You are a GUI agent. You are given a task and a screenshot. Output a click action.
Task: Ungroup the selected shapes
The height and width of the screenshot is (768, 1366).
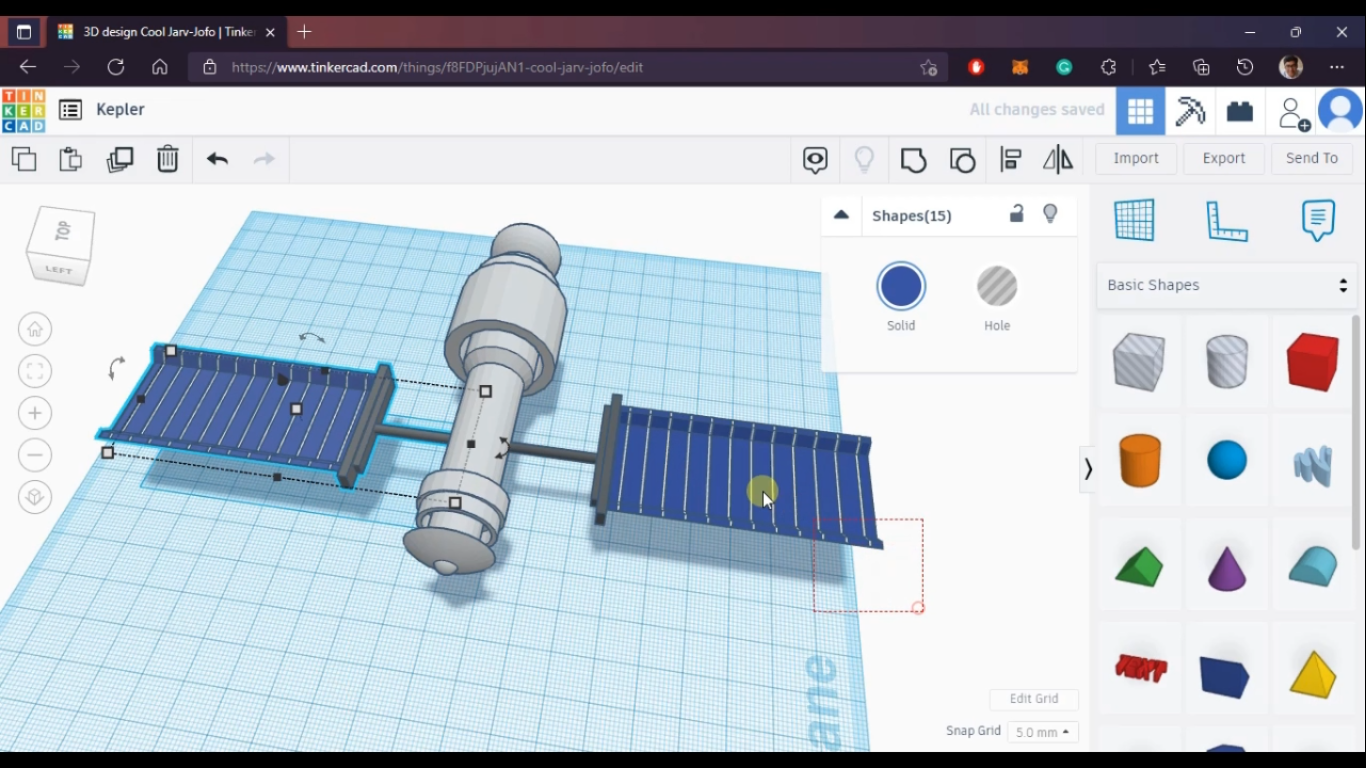(x=962, y=160)
